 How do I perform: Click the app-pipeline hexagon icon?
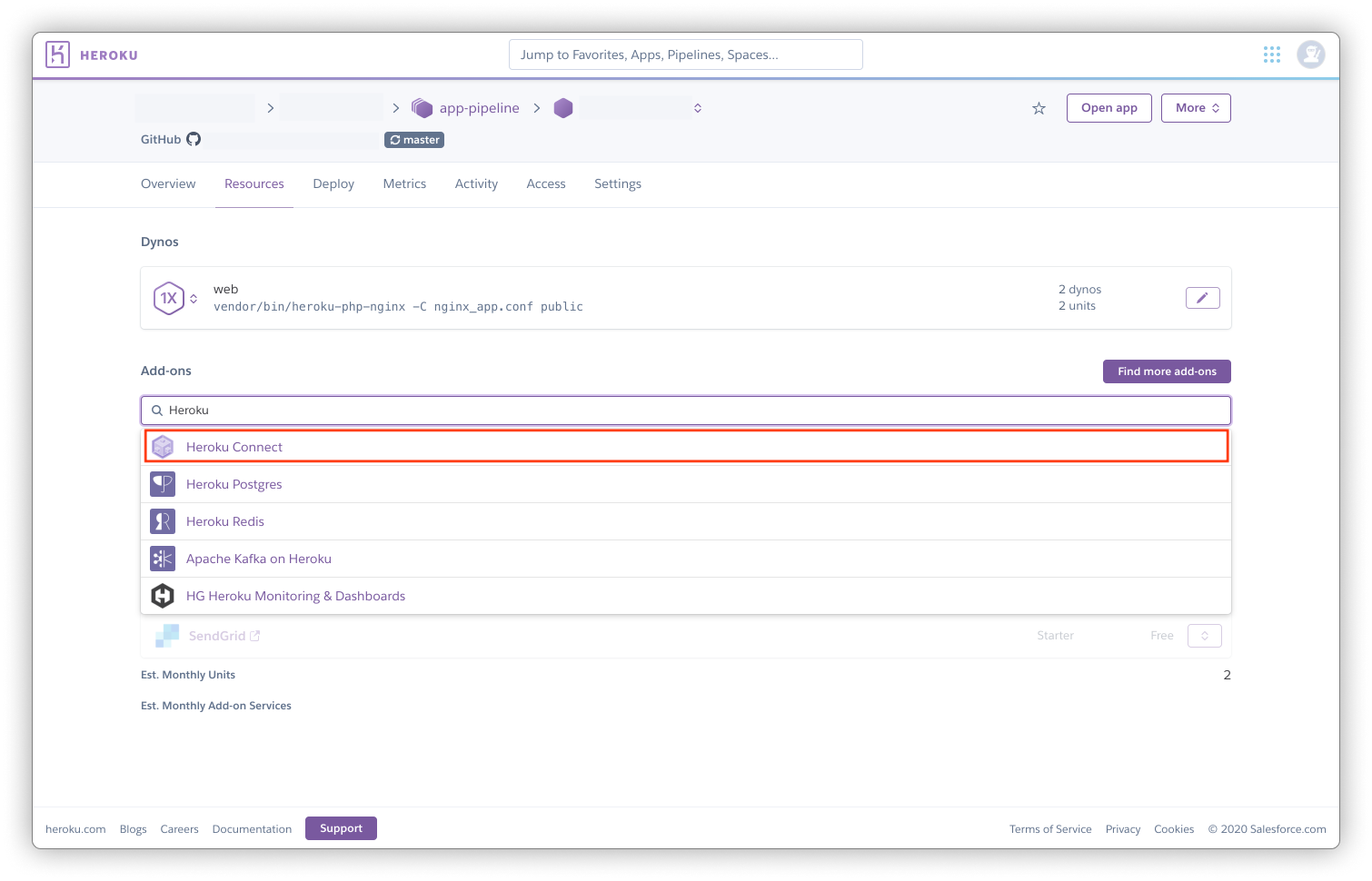pos(422,108)
